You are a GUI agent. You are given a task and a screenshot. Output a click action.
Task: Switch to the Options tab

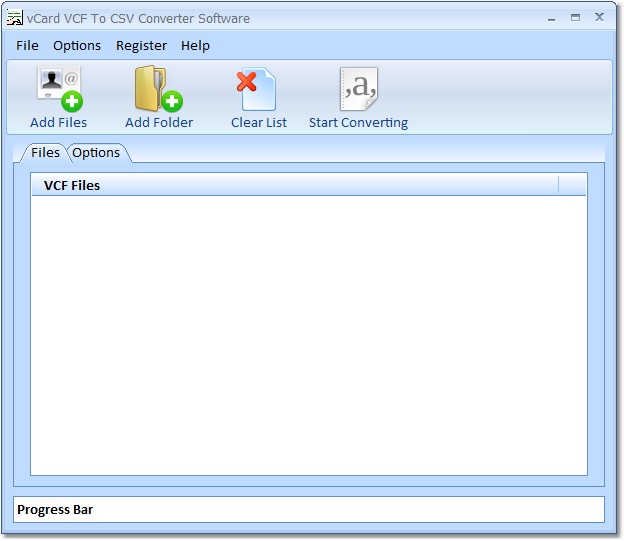(x=96, y=153)
